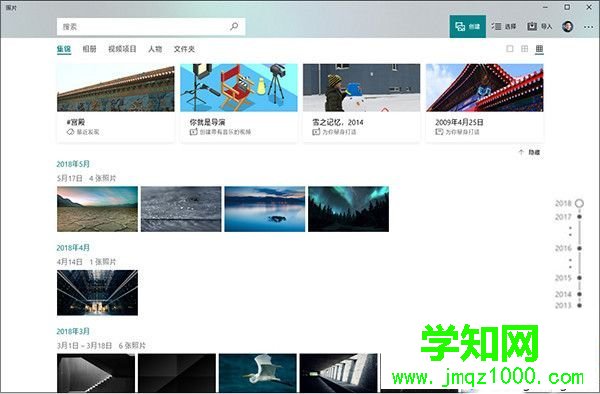This screenshot has width=600, height=394.
Task: Click the 3月1日–3月18日 6张照片 label
Action: coord(101,346)
